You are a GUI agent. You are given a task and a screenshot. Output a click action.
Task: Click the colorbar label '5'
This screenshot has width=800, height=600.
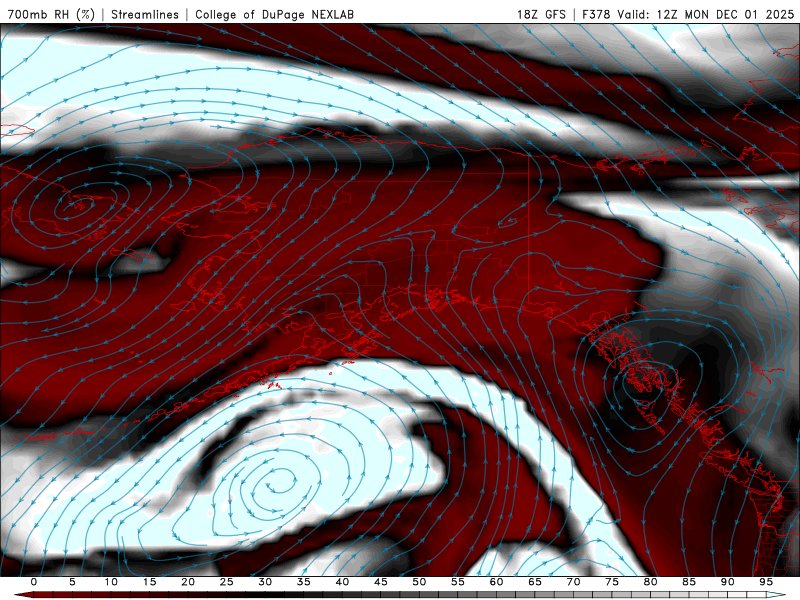pos(72,582)
